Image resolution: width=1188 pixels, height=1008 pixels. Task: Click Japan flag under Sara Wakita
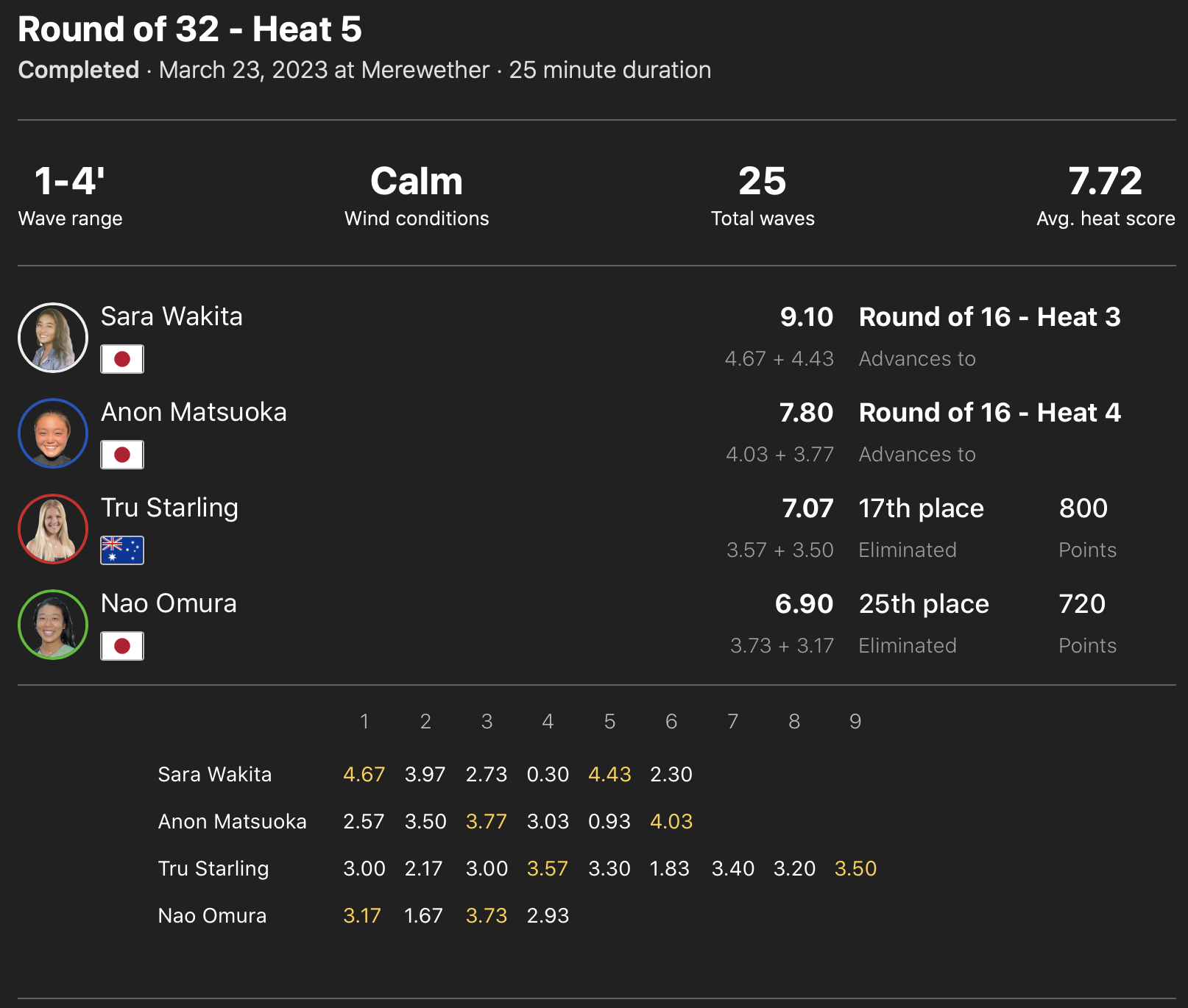pos(122,359)
